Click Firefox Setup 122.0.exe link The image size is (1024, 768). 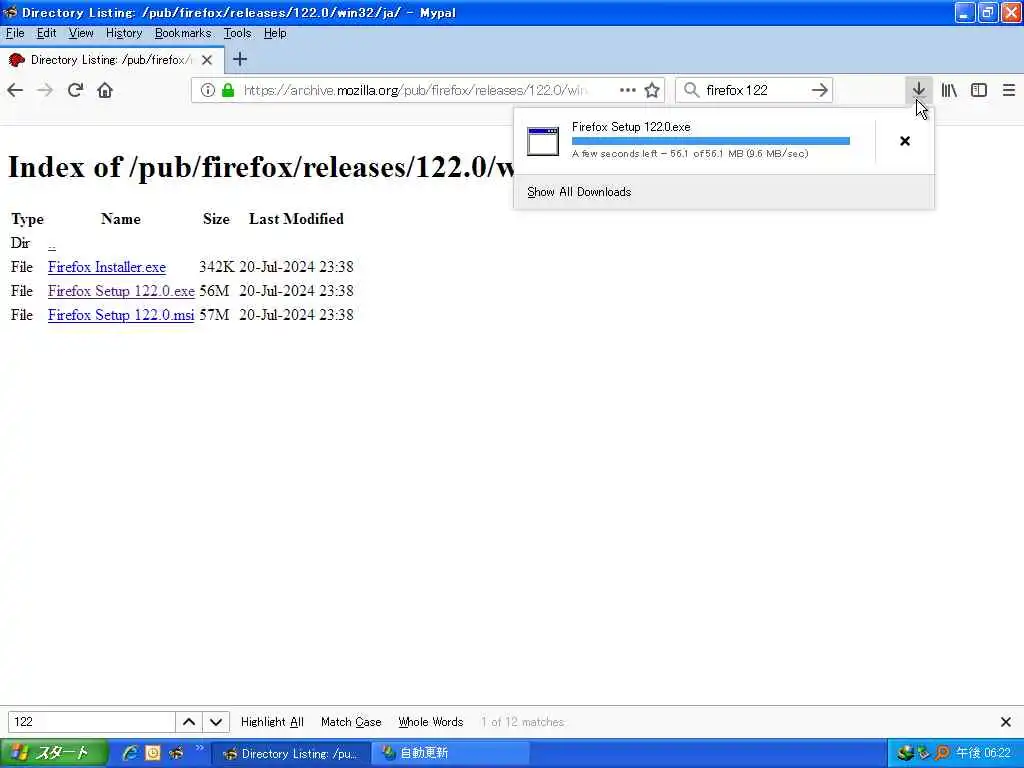point(121,291)
